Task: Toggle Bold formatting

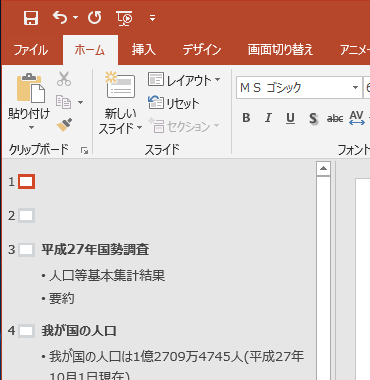Action: click(246, 118)
